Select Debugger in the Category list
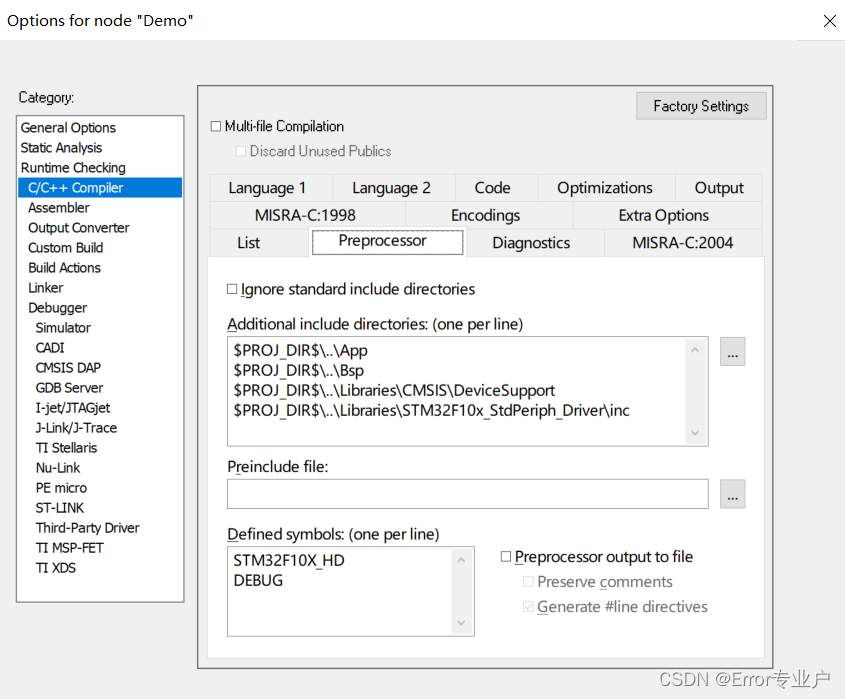Viewport: 845px width, 699px height. tap(58, 308)
